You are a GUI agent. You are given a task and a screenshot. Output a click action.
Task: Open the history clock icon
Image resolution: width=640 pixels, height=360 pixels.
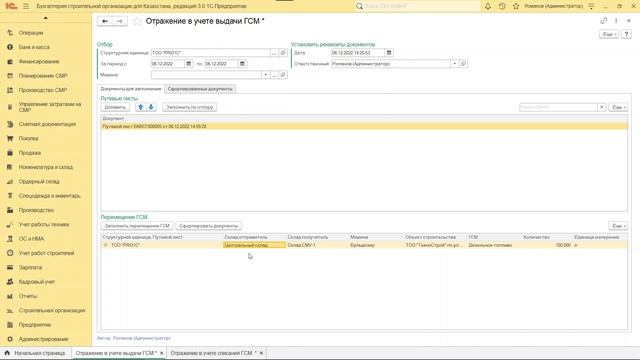pyautogui.click(x=502, y=6)
